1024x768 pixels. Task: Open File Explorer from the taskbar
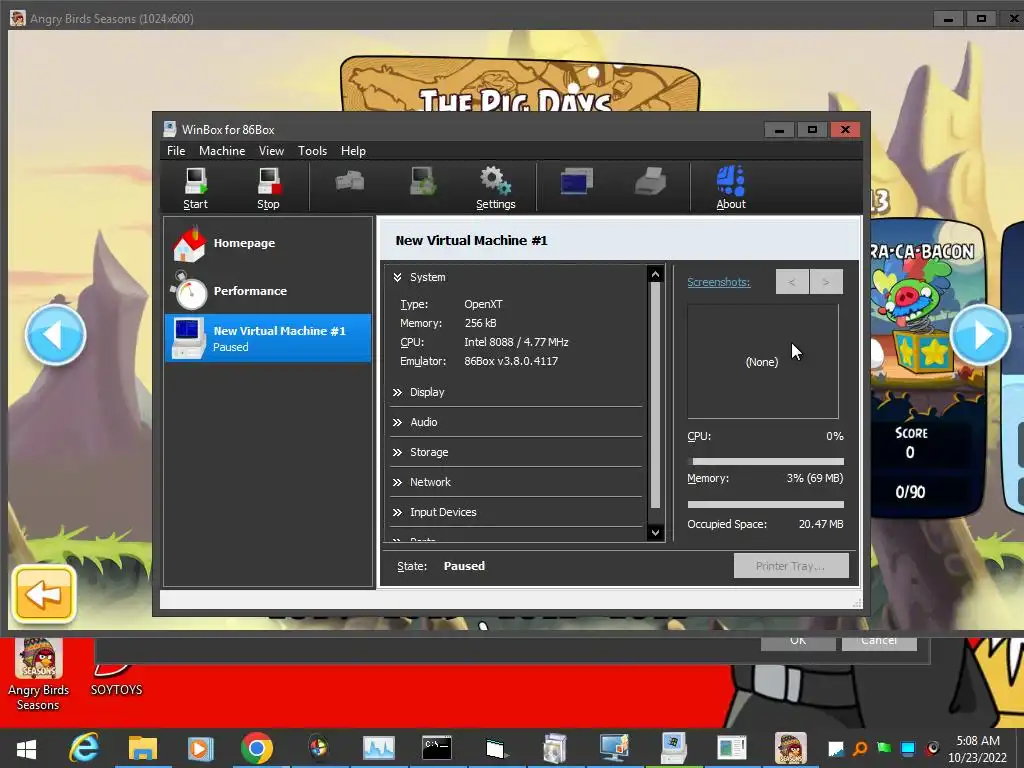click(x=142, y=748)
